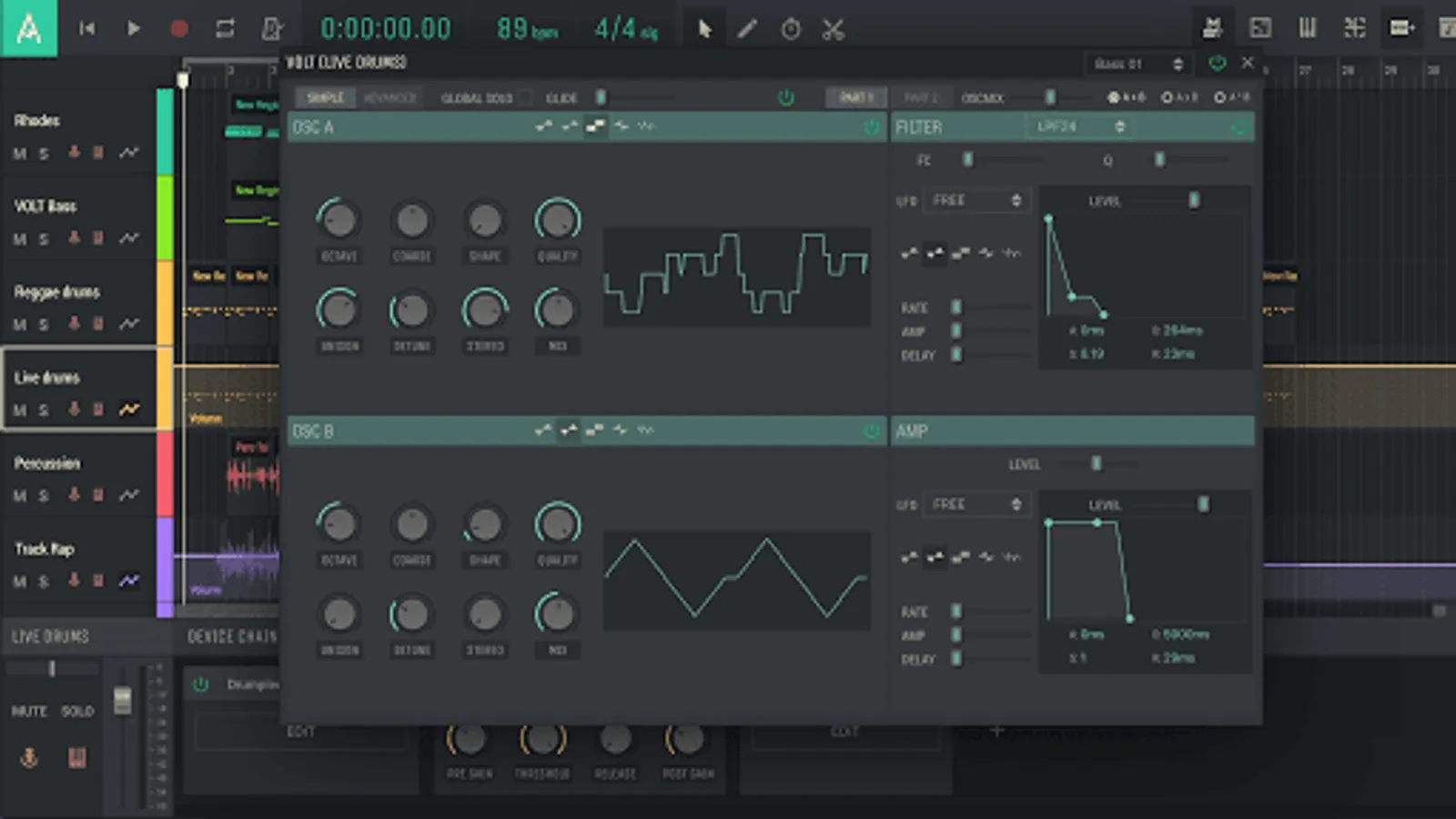This screenshot has height=819, width=1456.
Task: Switch to the Simple tab in VOLT
Action: [325, 97]
